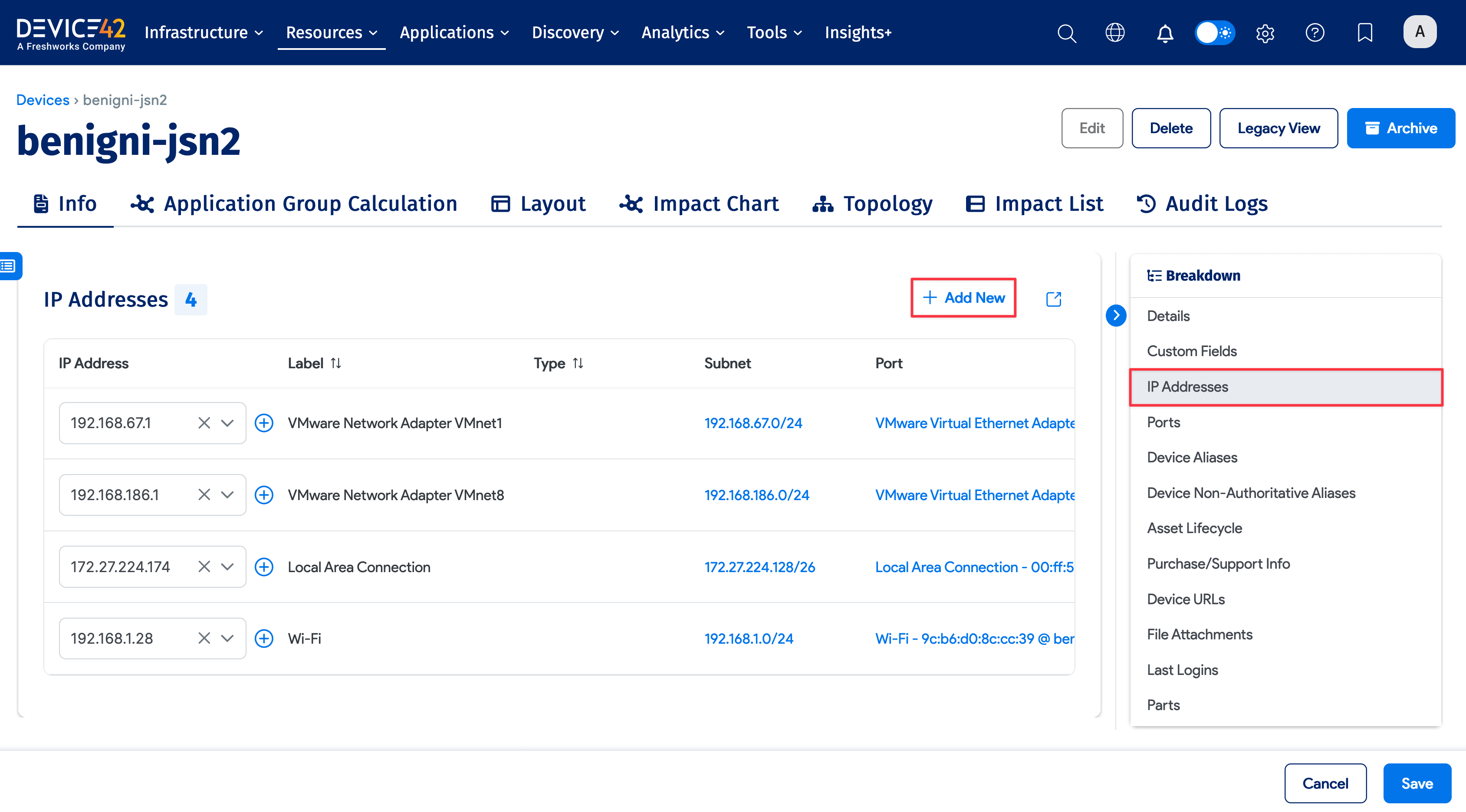The width and height of the screenshot is (1466, 812).
Task: Click the Add New button
Action: click(963, 298)
